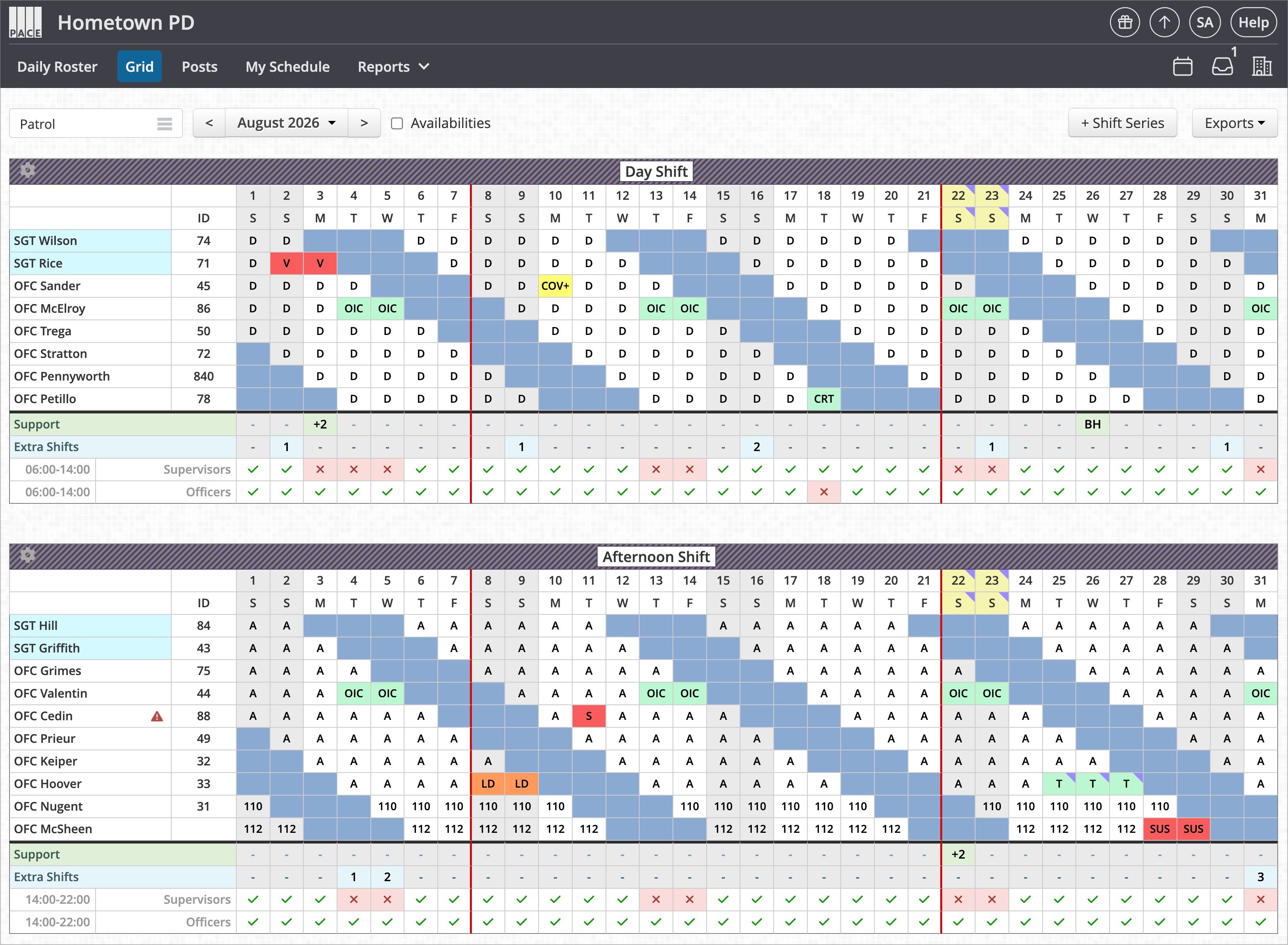Click OFC Cedin warning triangle icon

pyautogui.click(x=157, y=716)
